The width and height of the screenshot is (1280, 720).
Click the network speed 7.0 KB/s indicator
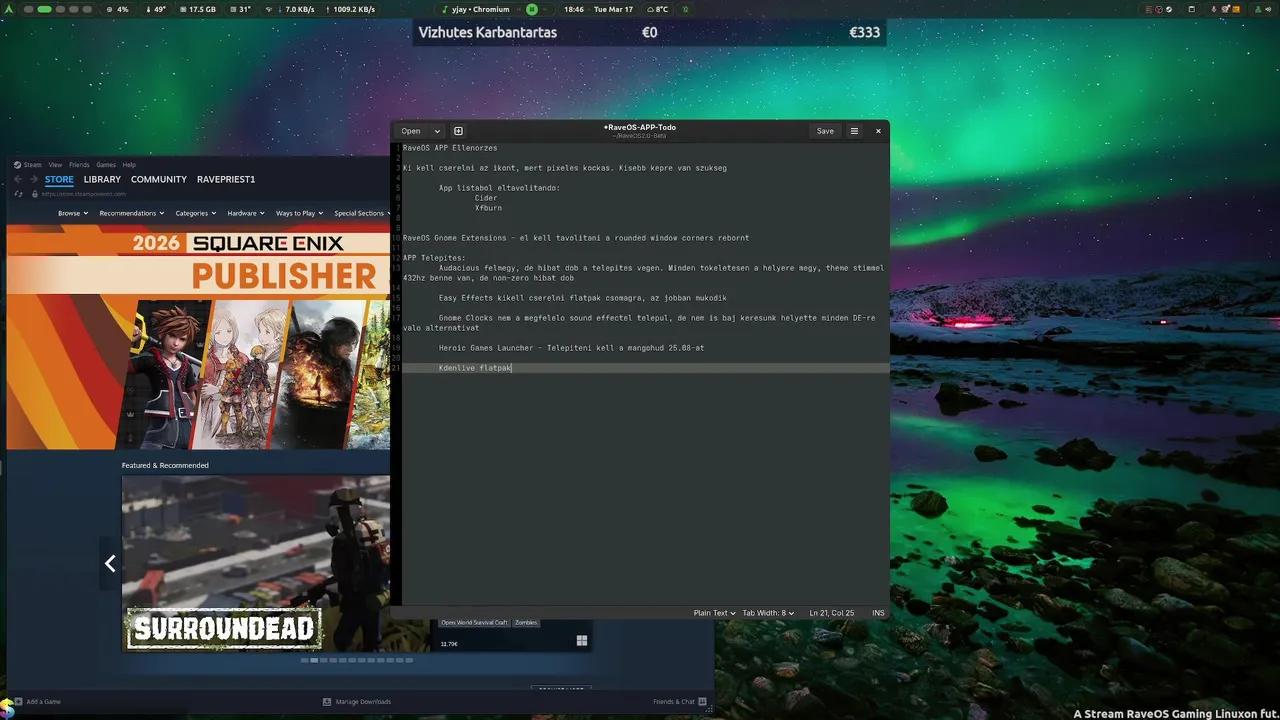(x=290, y=9)
